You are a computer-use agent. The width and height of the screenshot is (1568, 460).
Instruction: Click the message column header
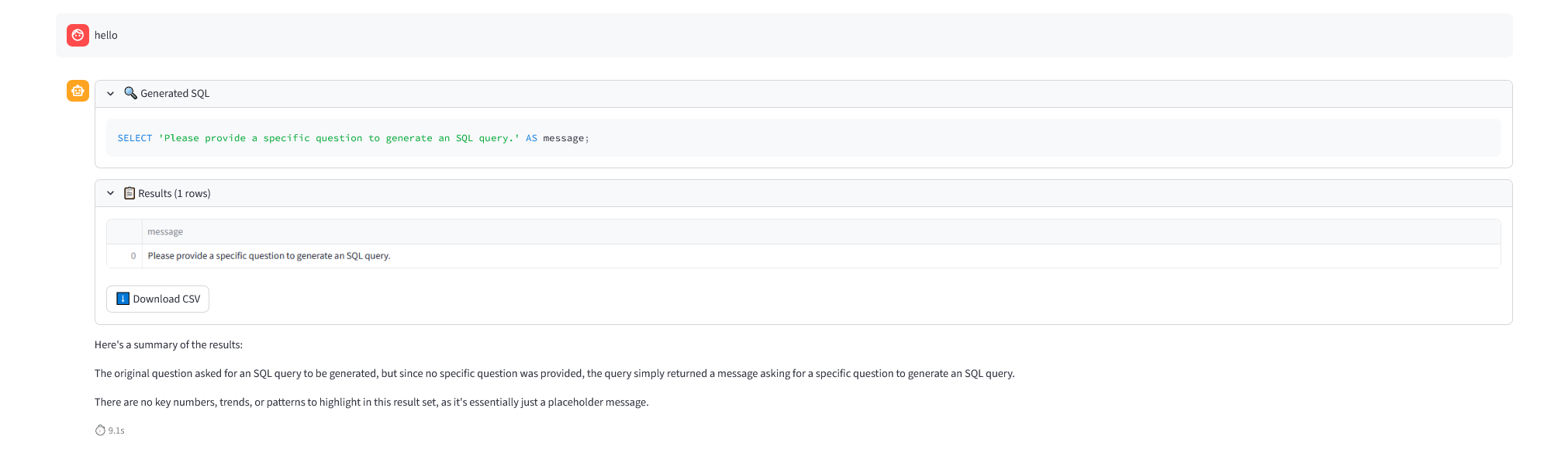coord(165,232)
